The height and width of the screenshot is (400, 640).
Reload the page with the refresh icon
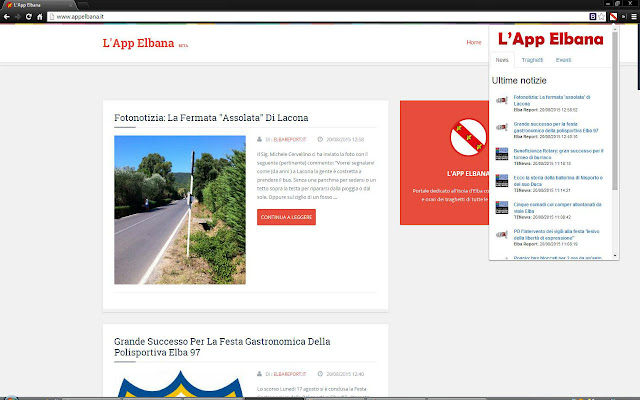tap(29, 17)
